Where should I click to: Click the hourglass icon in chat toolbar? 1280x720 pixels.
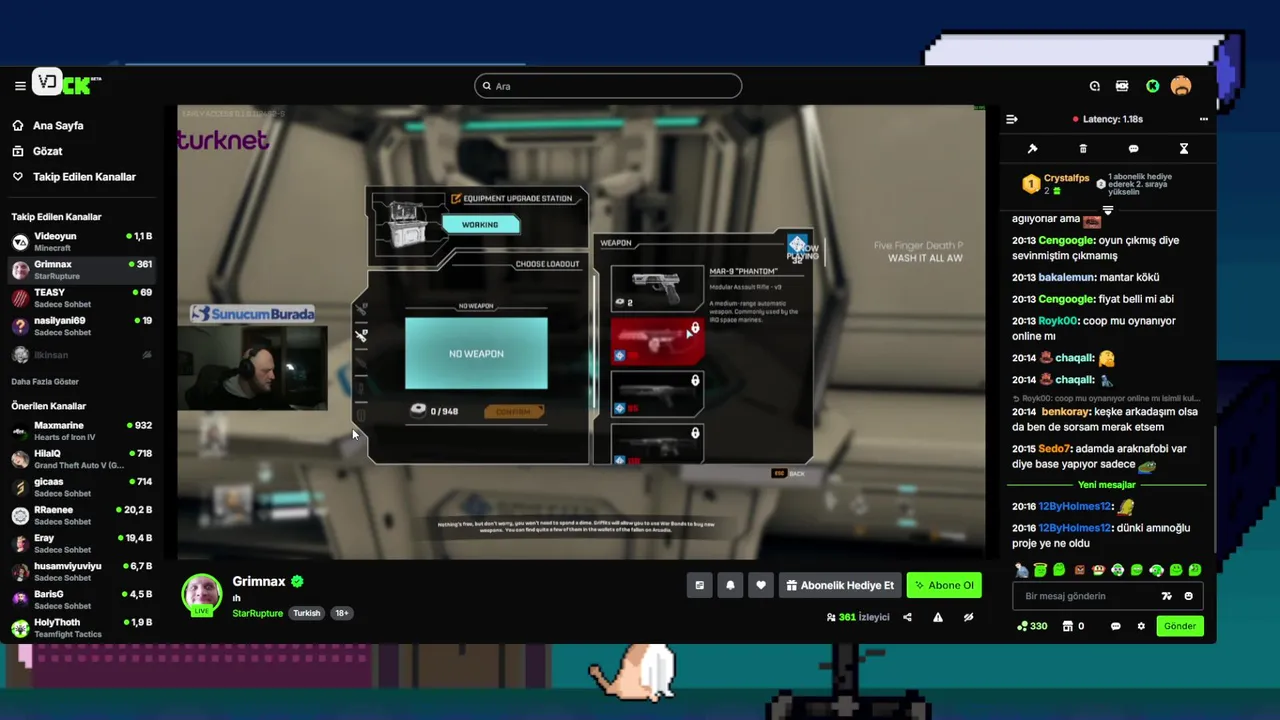[1184, 149]
